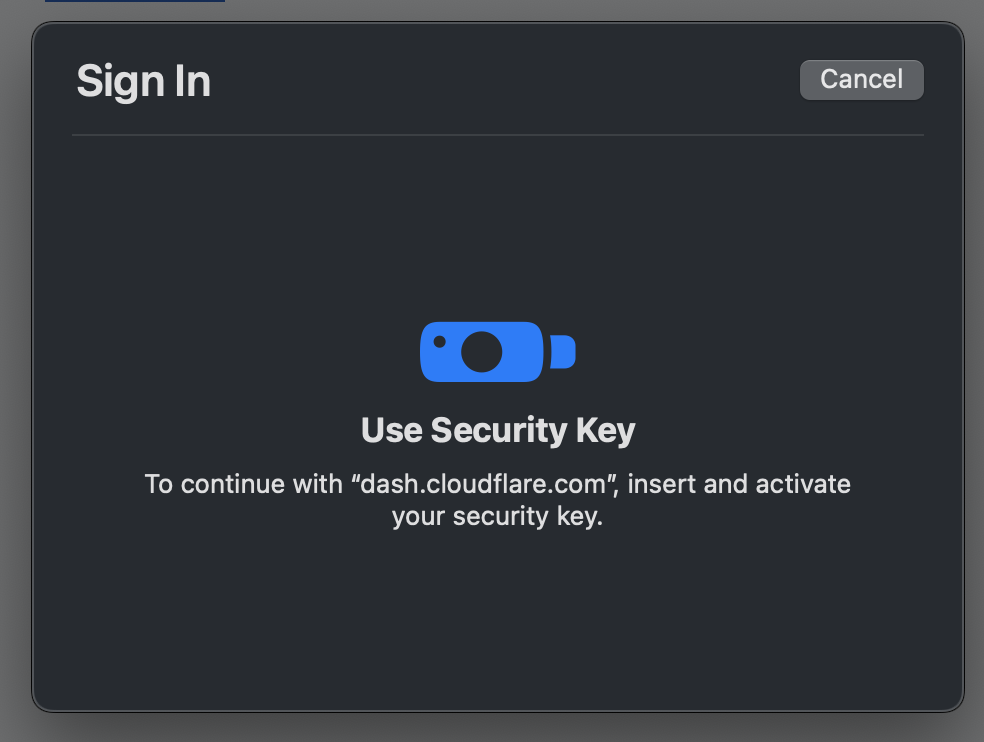
Task: Click the blue underlined element above the dialog
Action: coord(135,2)
